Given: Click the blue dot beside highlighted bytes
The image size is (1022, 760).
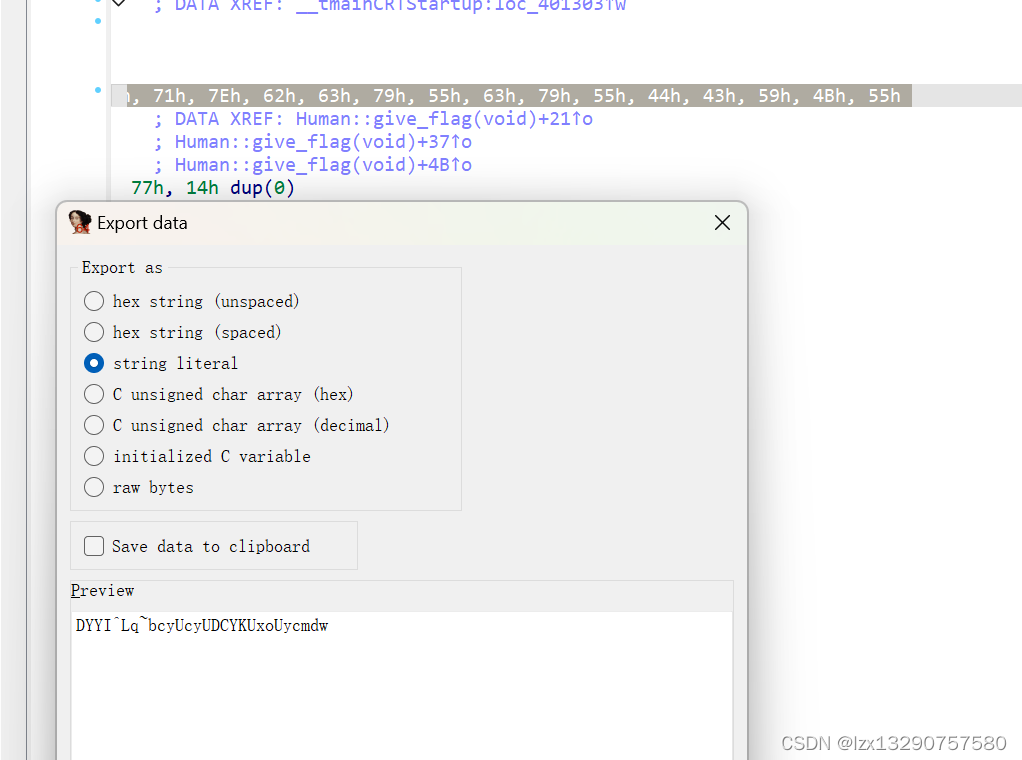Looking at the screenshot, I should click(96, 90).
